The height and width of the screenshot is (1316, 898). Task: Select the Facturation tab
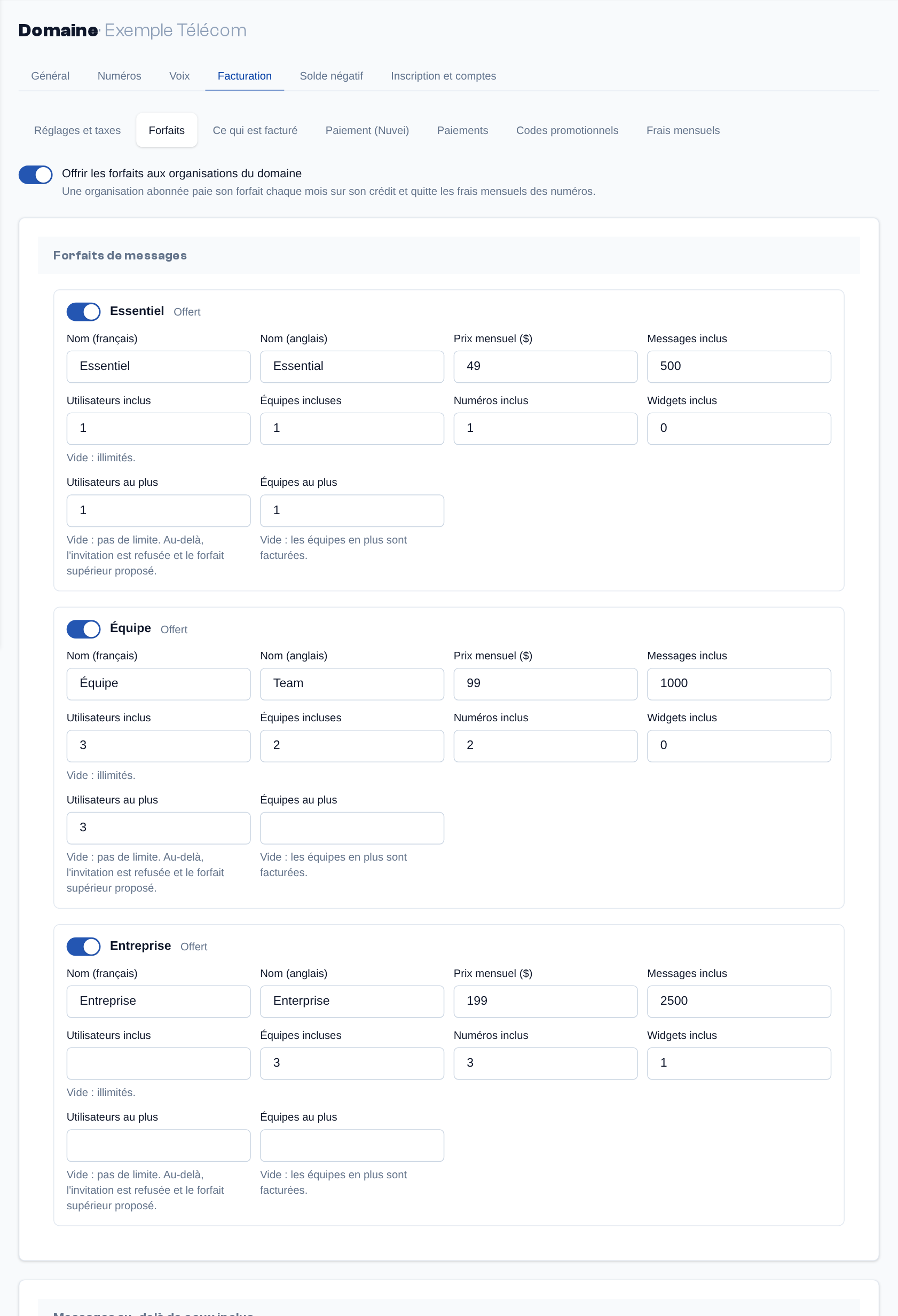(245, 76)
